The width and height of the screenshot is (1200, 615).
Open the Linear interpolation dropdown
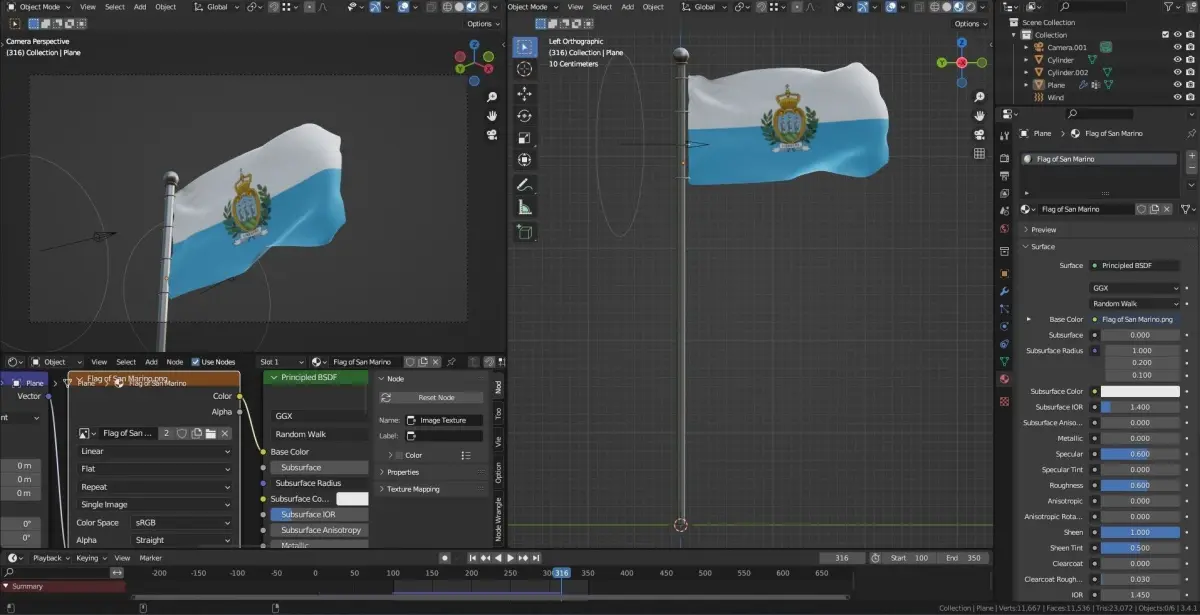click(x=155, y=451)
